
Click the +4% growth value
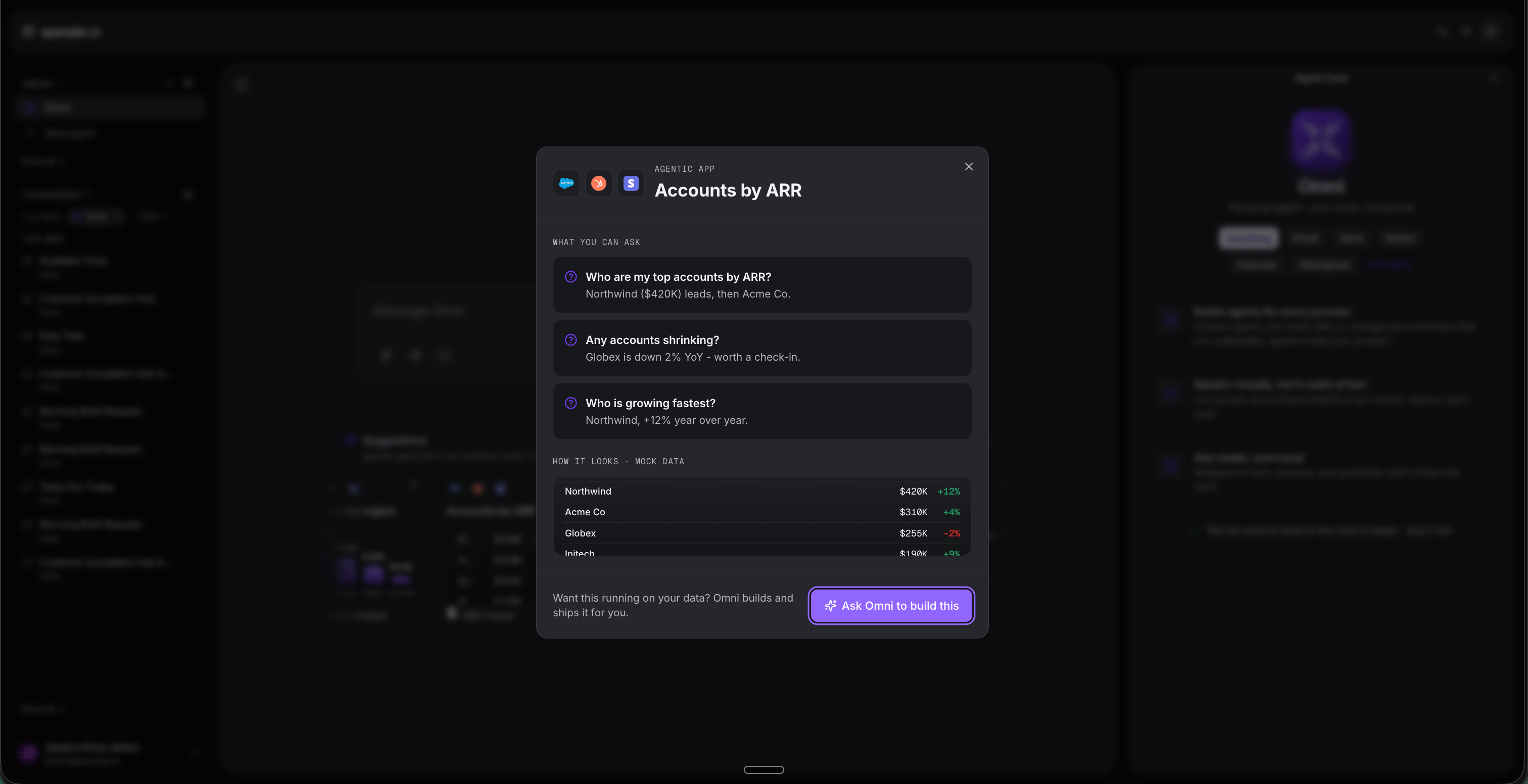951,512
